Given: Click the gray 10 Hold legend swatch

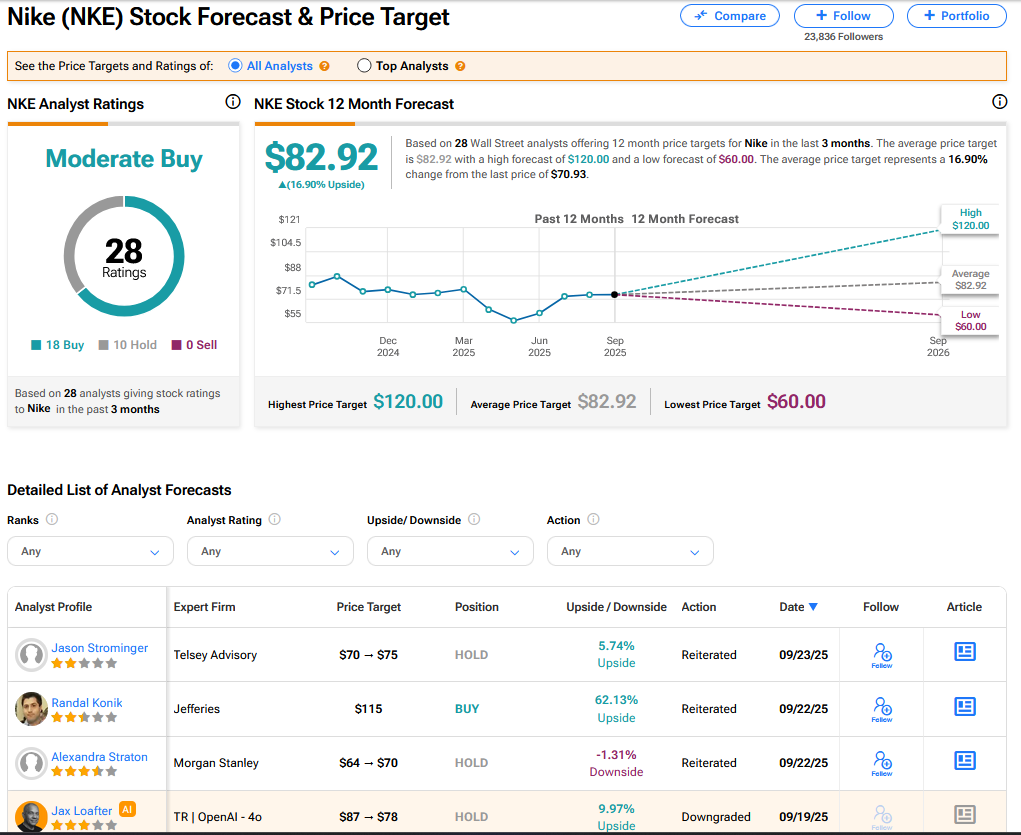Looking at the screenshot, I should point(104,345).
